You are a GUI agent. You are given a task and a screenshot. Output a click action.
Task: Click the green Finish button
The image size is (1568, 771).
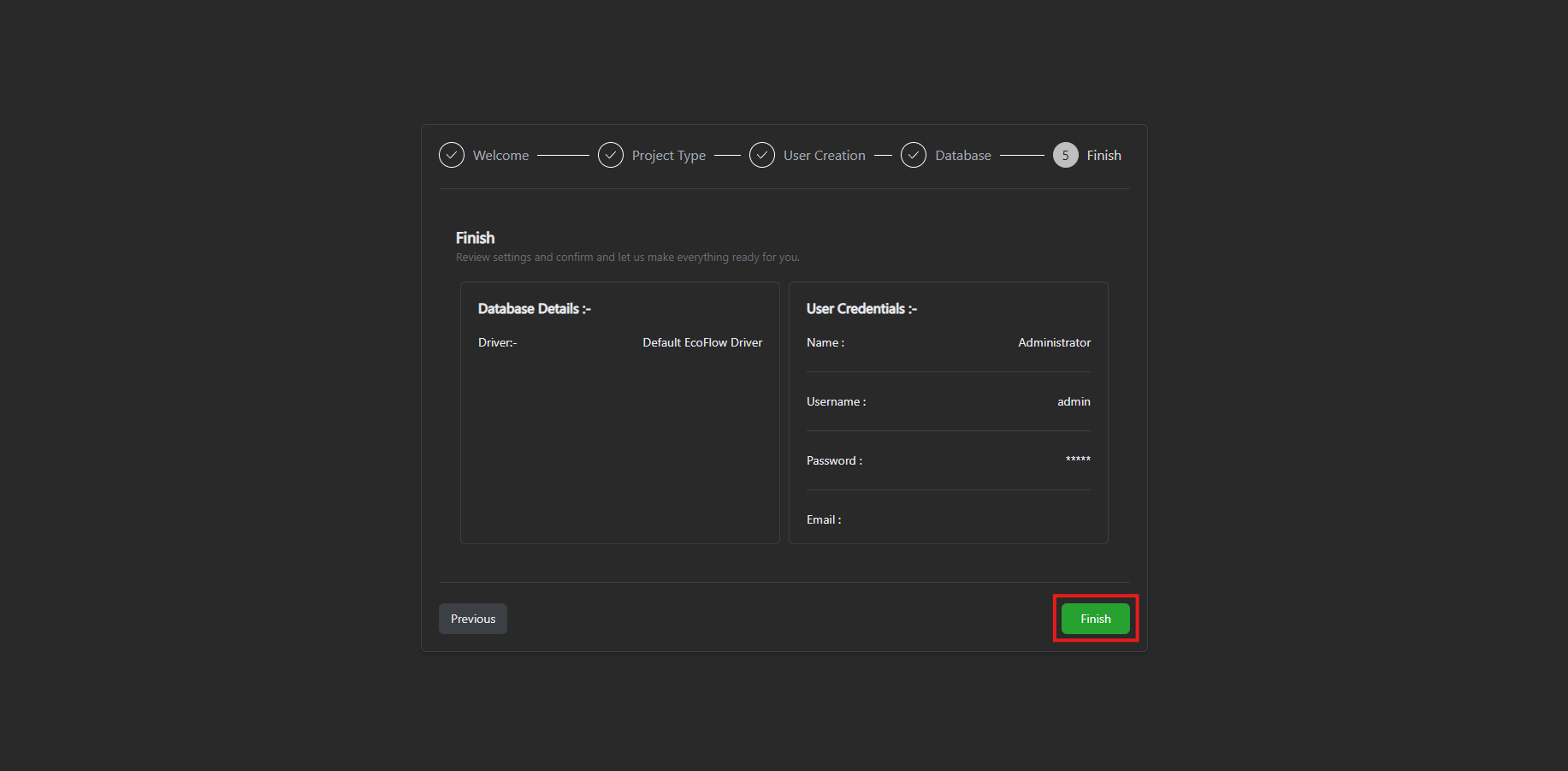coord(1095,619)
